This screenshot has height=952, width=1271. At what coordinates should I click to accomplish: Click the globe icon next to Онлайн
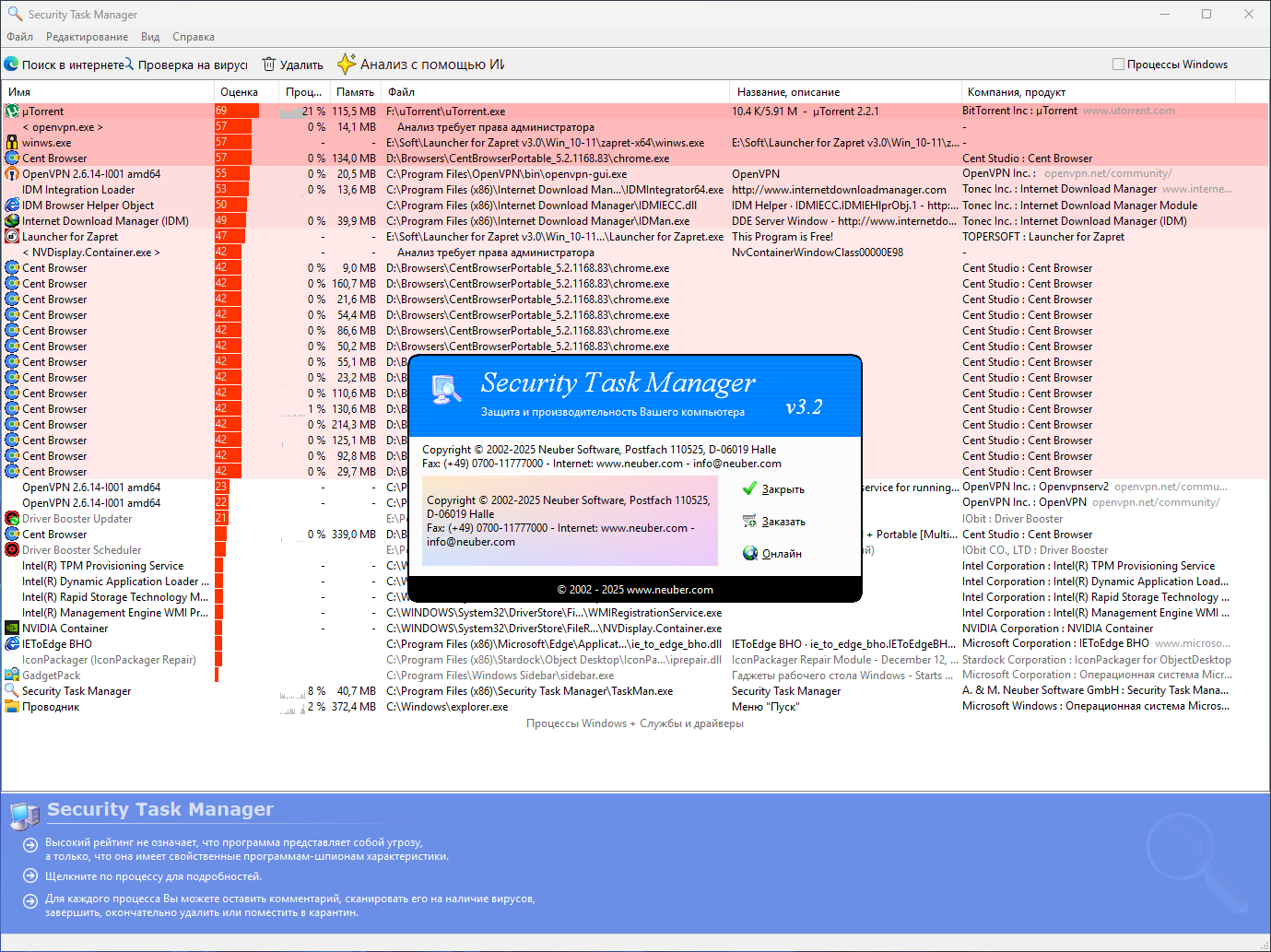pos(749,554)
